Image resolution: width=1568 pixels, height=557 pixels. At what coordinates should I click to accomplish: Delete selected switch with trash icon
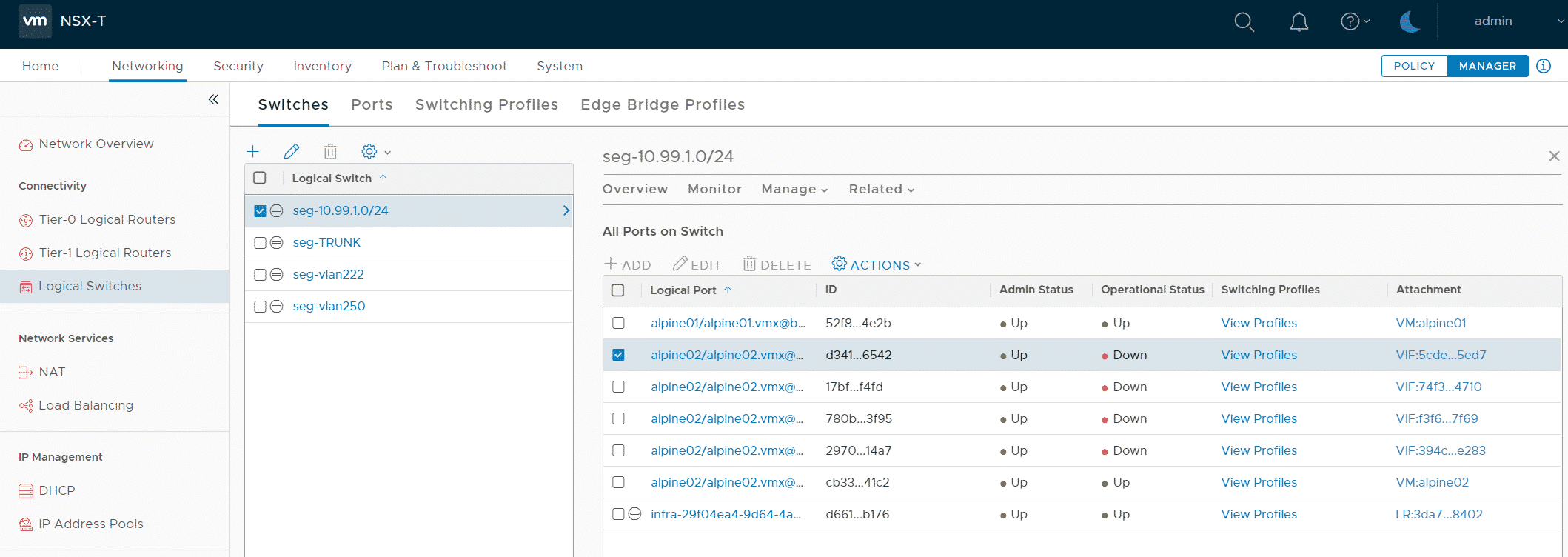[x=330, y=152]
